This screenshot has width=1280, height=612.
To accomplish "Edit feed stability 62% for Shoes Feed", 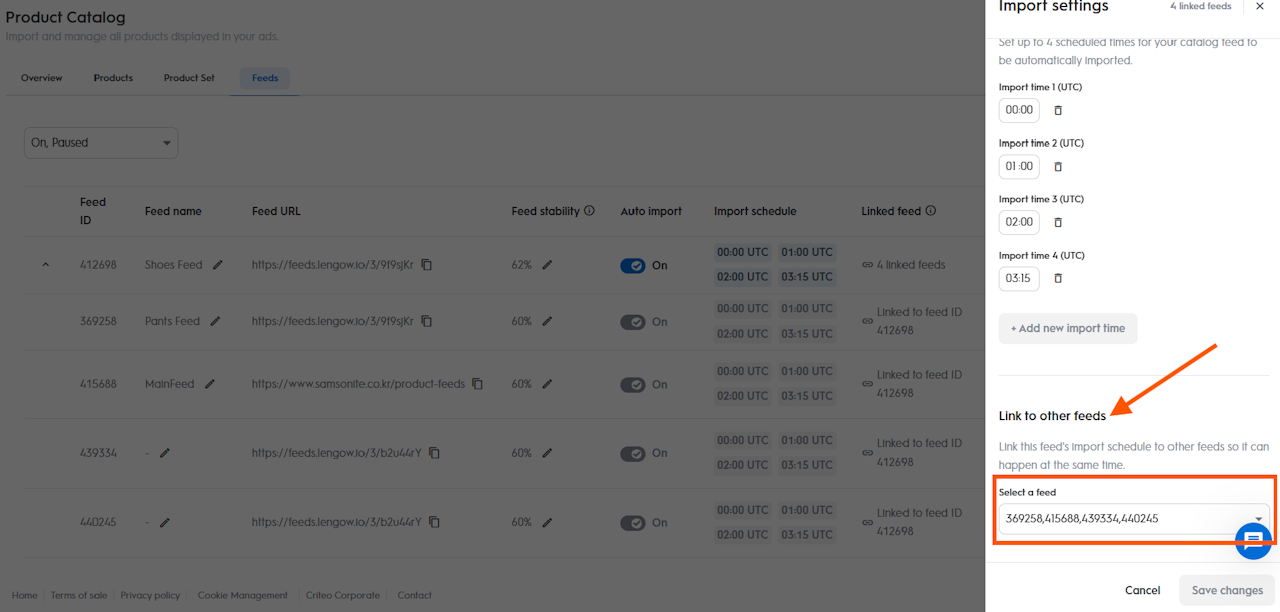I will (x=547, y=265).
